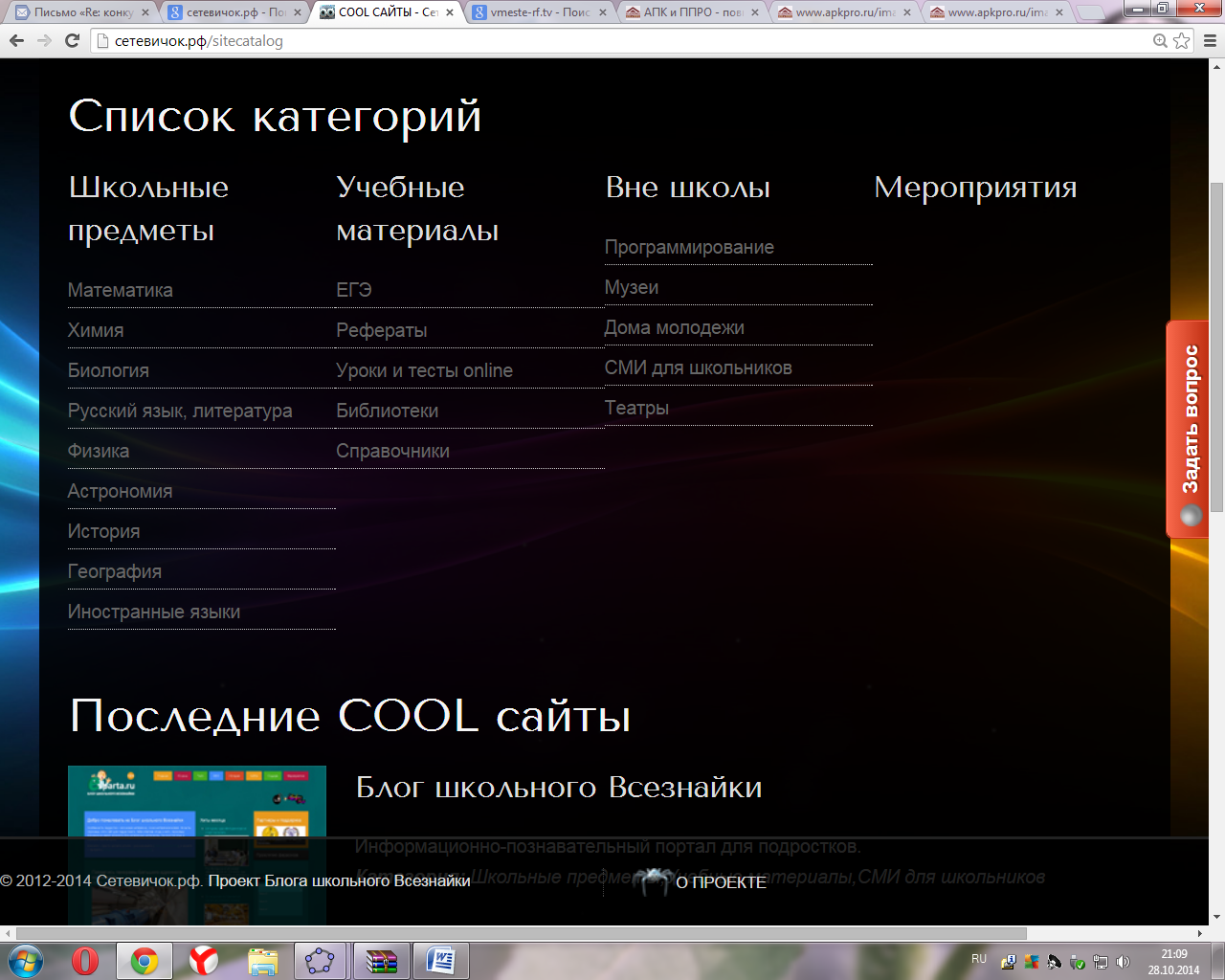Bookmark this page with the star icon
The height and width of the screenshot is (980, 1225).
click(x=1182, y=40)
